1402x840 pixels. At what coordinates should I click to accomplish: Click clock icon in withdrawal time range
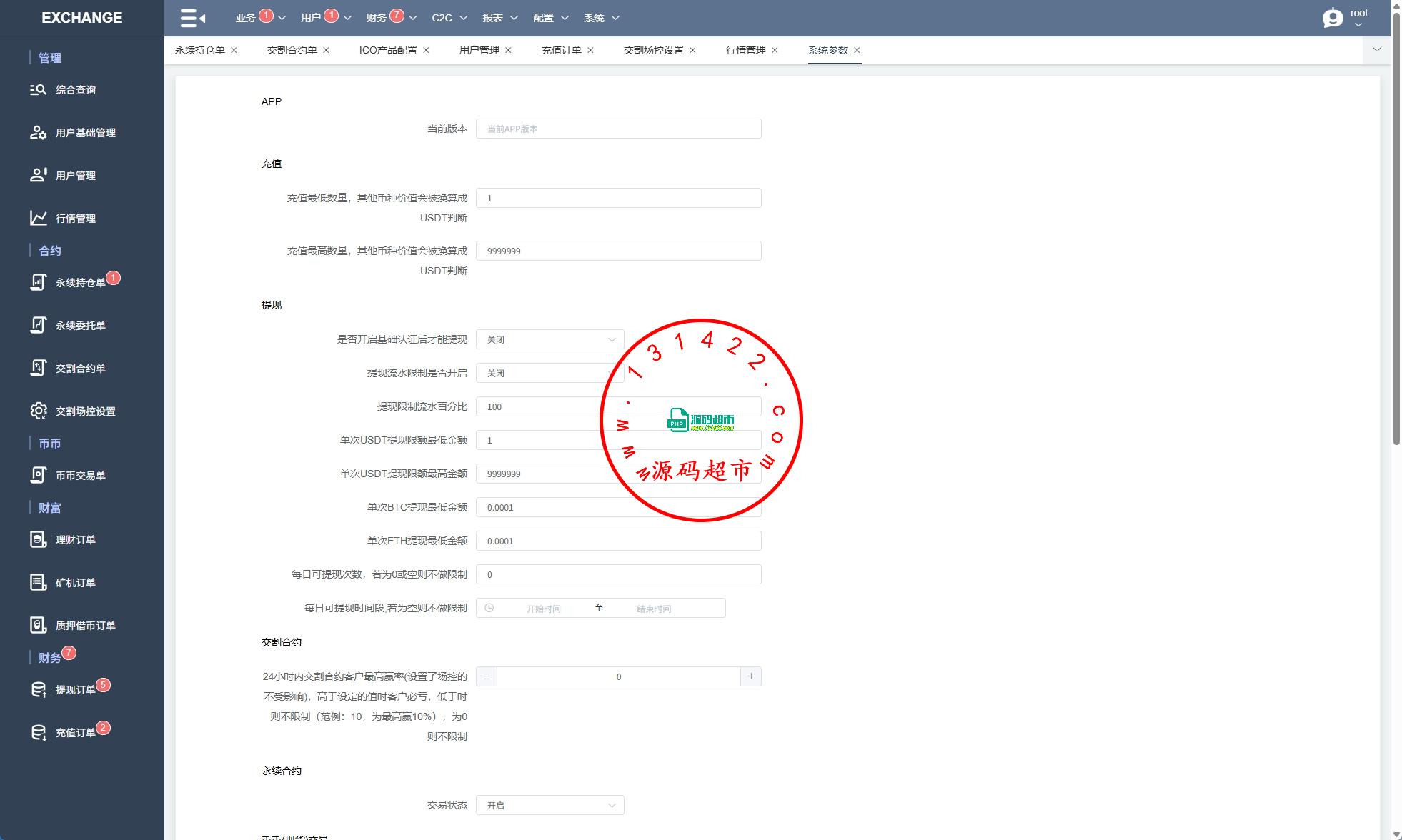coord(489,608)
